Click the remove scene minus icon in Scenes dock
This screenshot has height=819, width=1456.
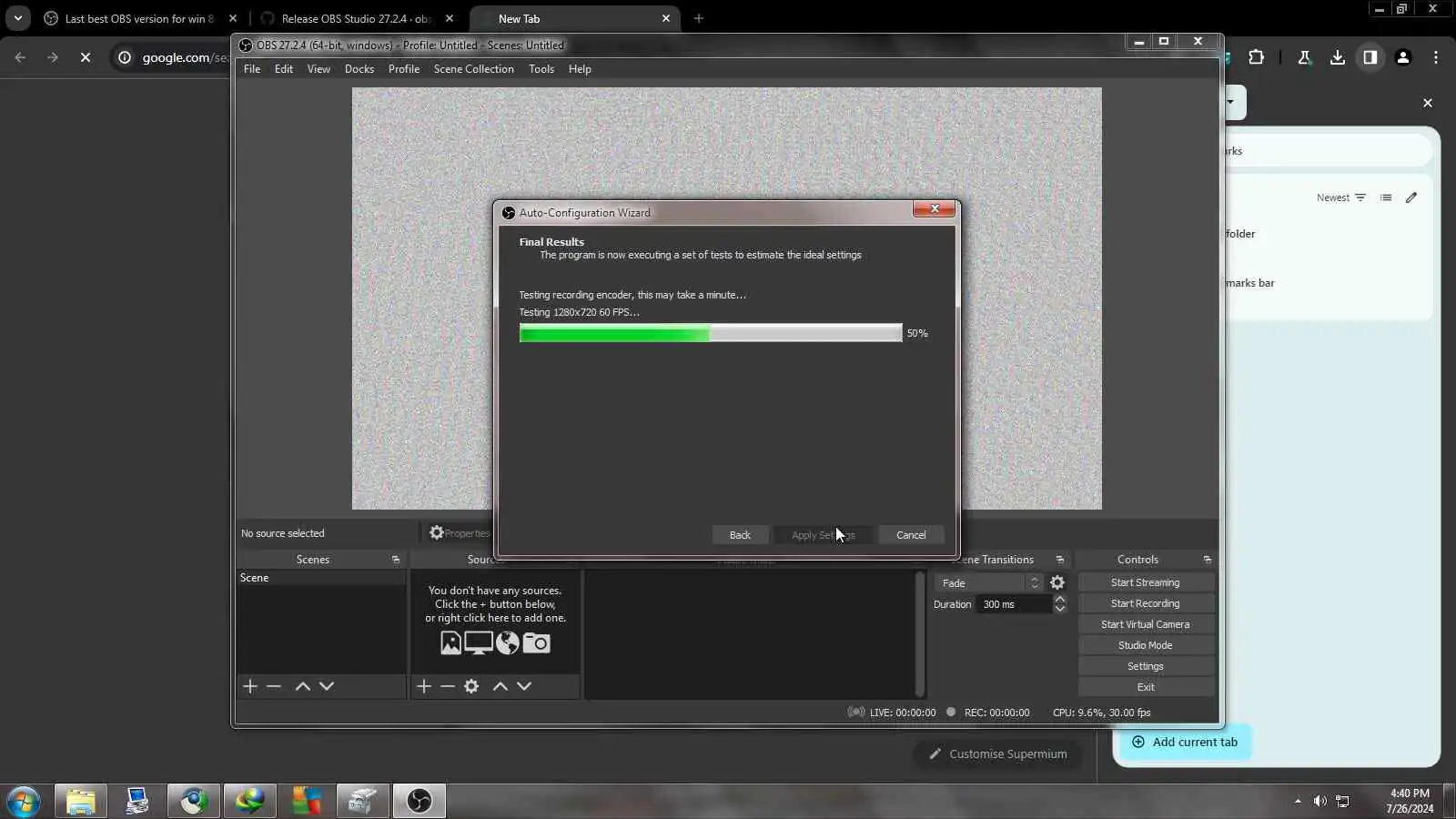coord(274,686)
